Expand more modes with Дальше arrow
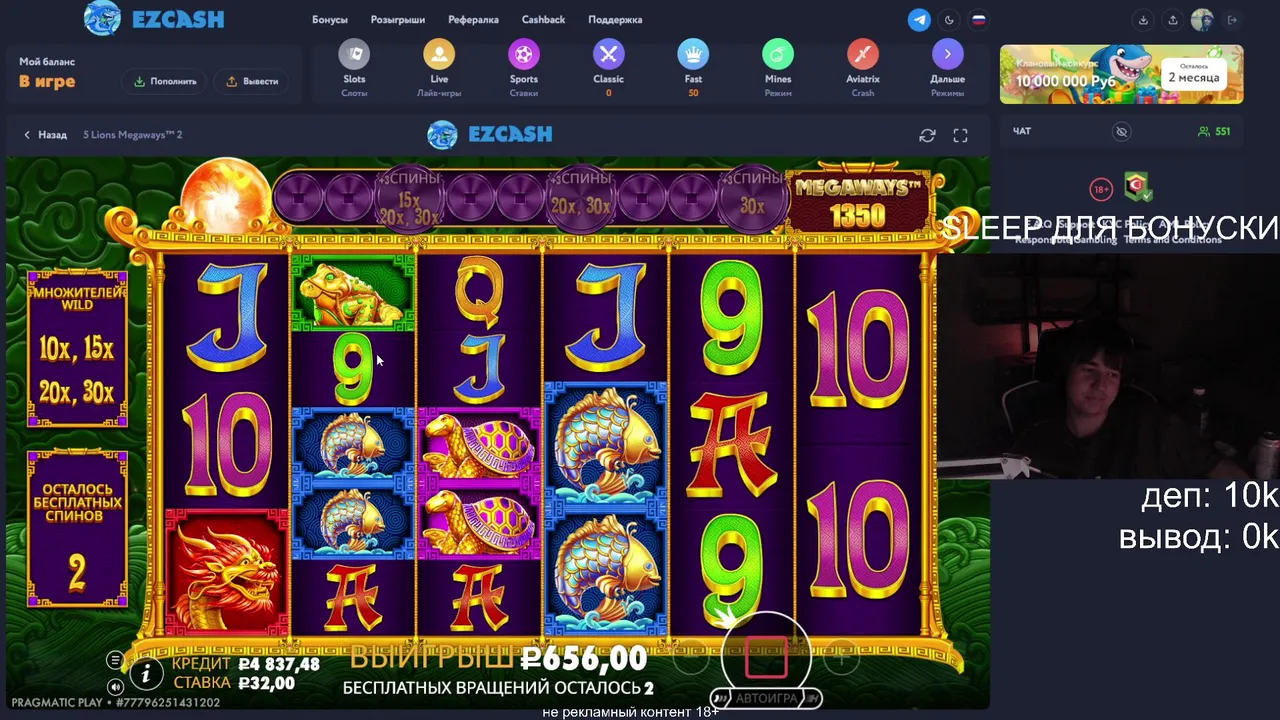The width and height of the screenshot is (1280, 720). coord(947,68)
